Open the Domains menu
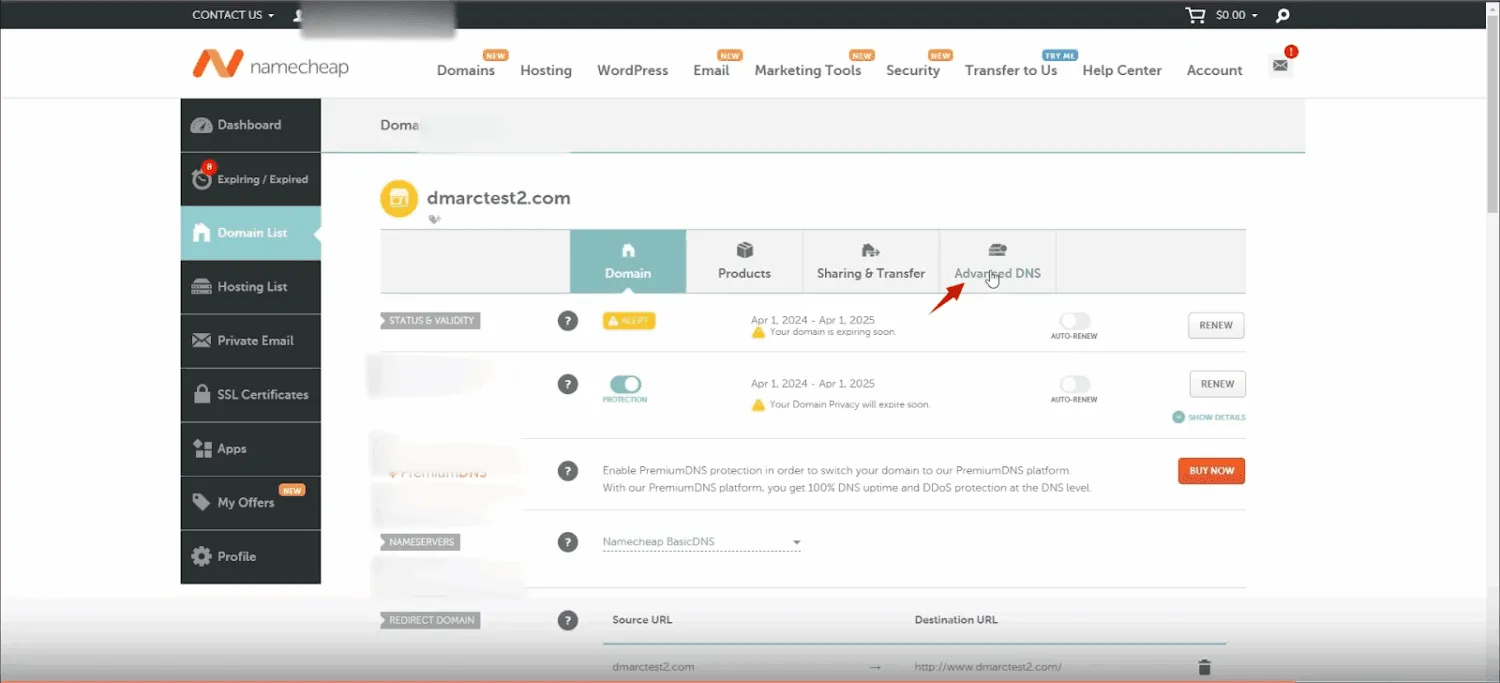This screenshot has height=683, width=1500. click(466, 70)
